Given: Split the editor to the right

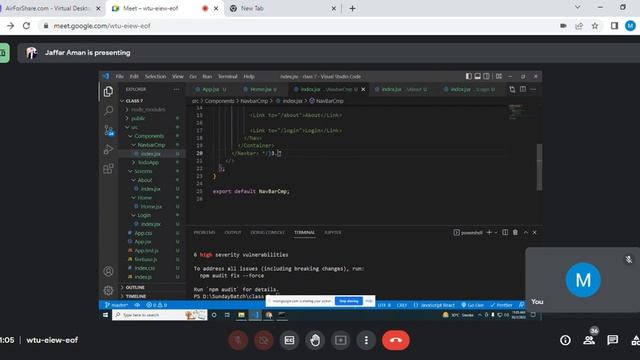Looking at the screenshot, I should pyautogui.click(x=523, y=89).
